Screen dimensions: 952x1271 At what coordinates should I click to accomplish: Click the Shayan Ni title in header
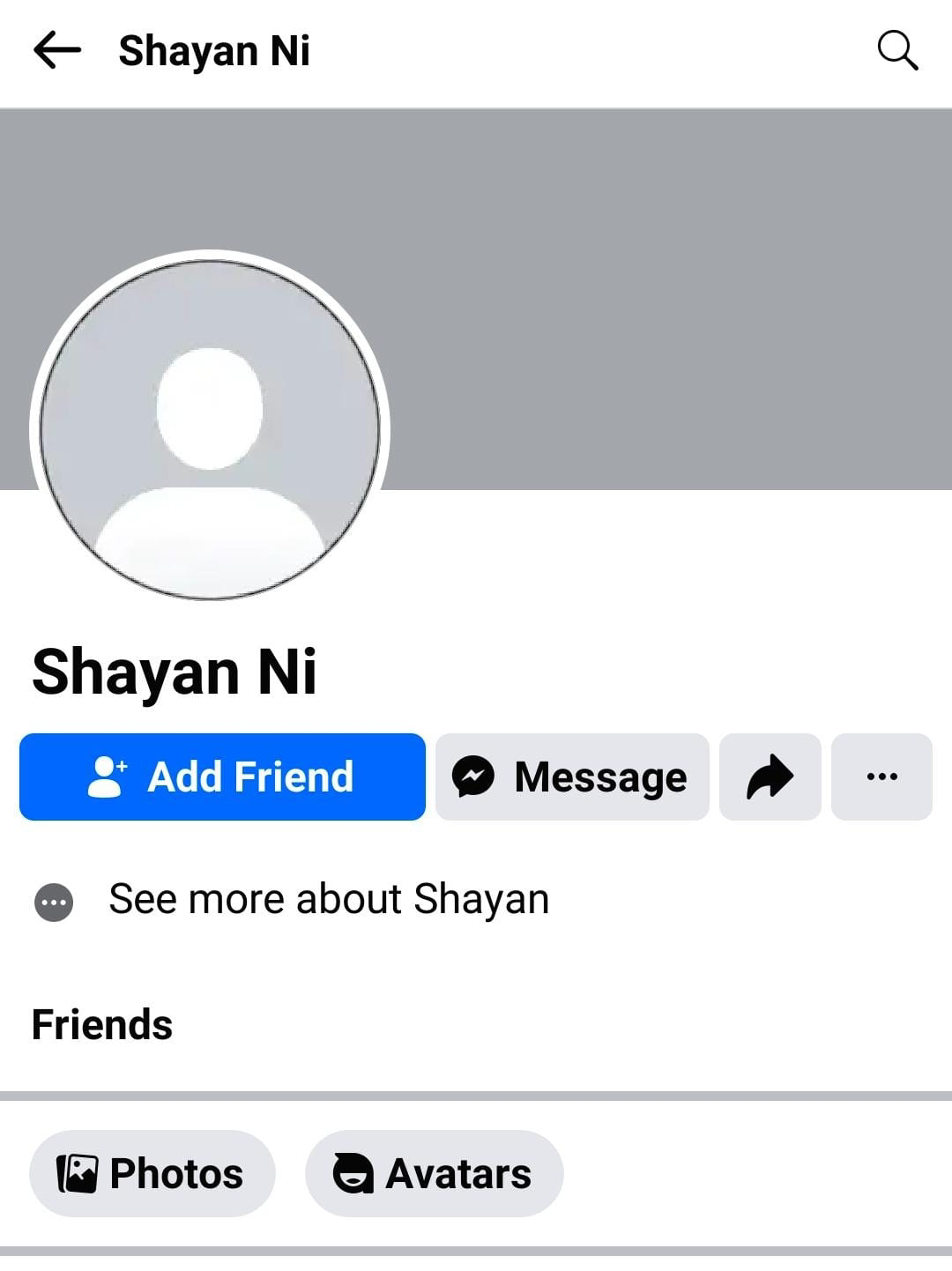point(214,51)
